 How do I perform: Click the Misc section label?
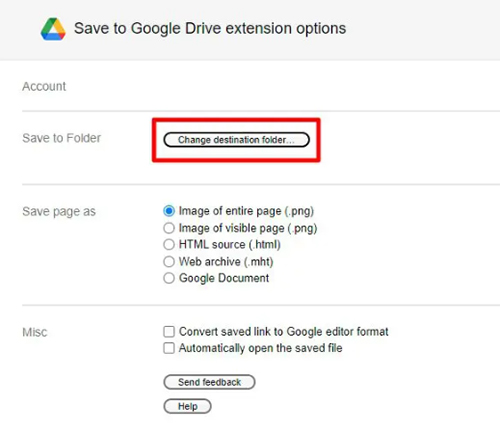point(35,332)
